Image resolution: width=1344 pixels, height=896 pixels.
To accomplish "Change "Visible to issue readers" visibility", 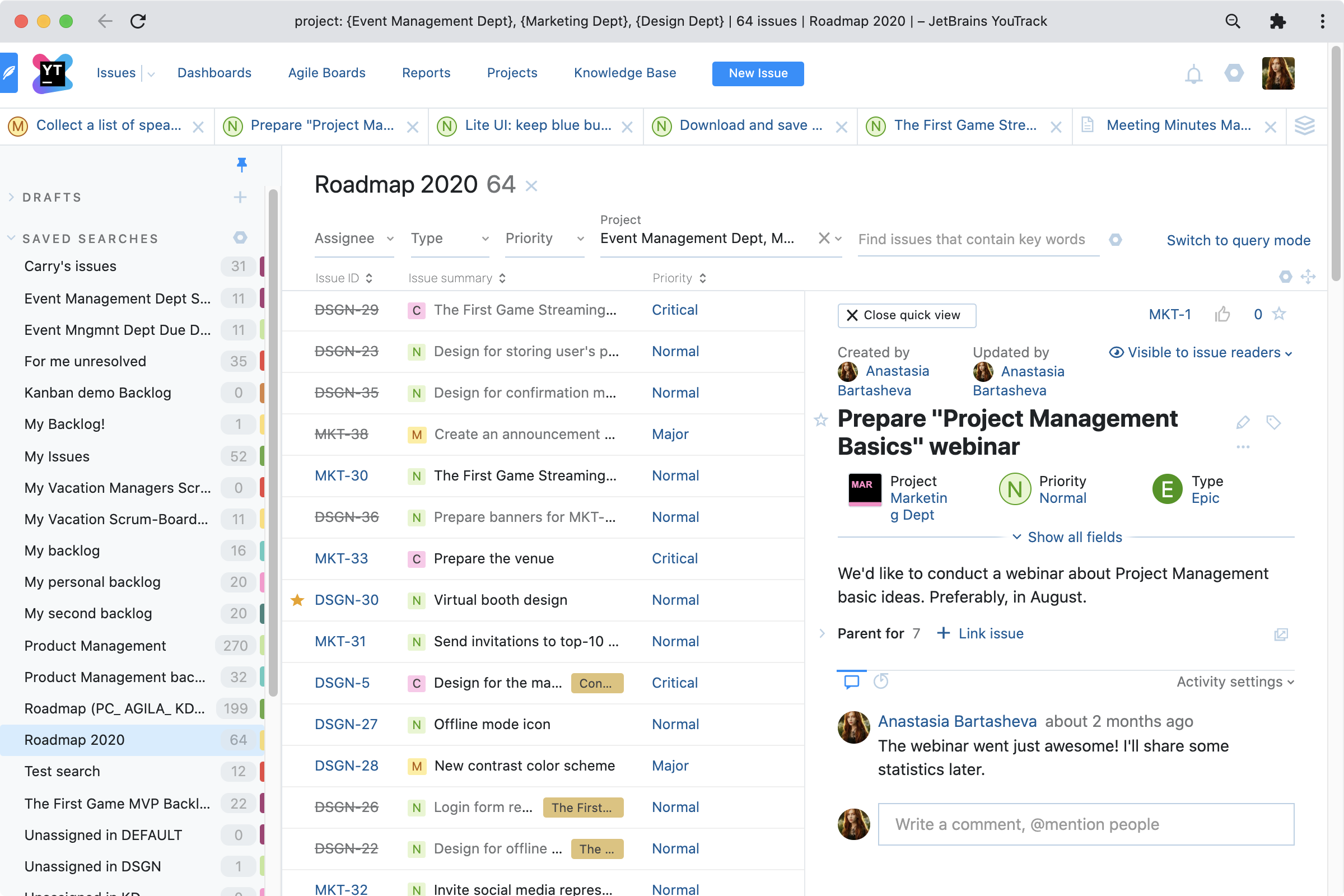I will tap(1201, 353).
